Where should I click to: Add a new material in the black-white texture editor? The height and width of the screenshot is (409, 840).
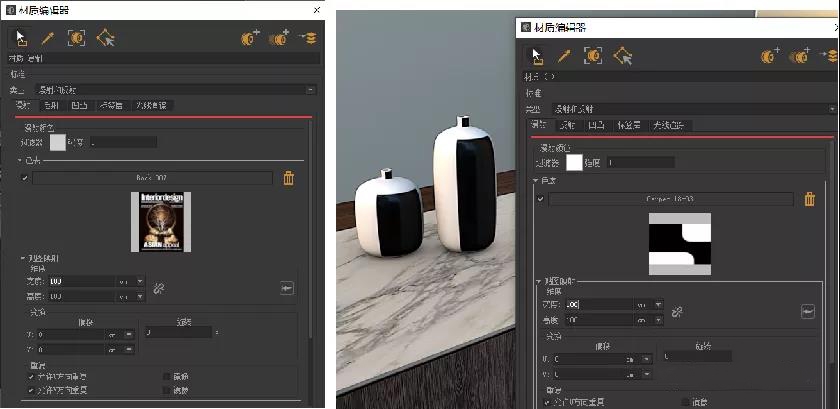coord(770,56)
